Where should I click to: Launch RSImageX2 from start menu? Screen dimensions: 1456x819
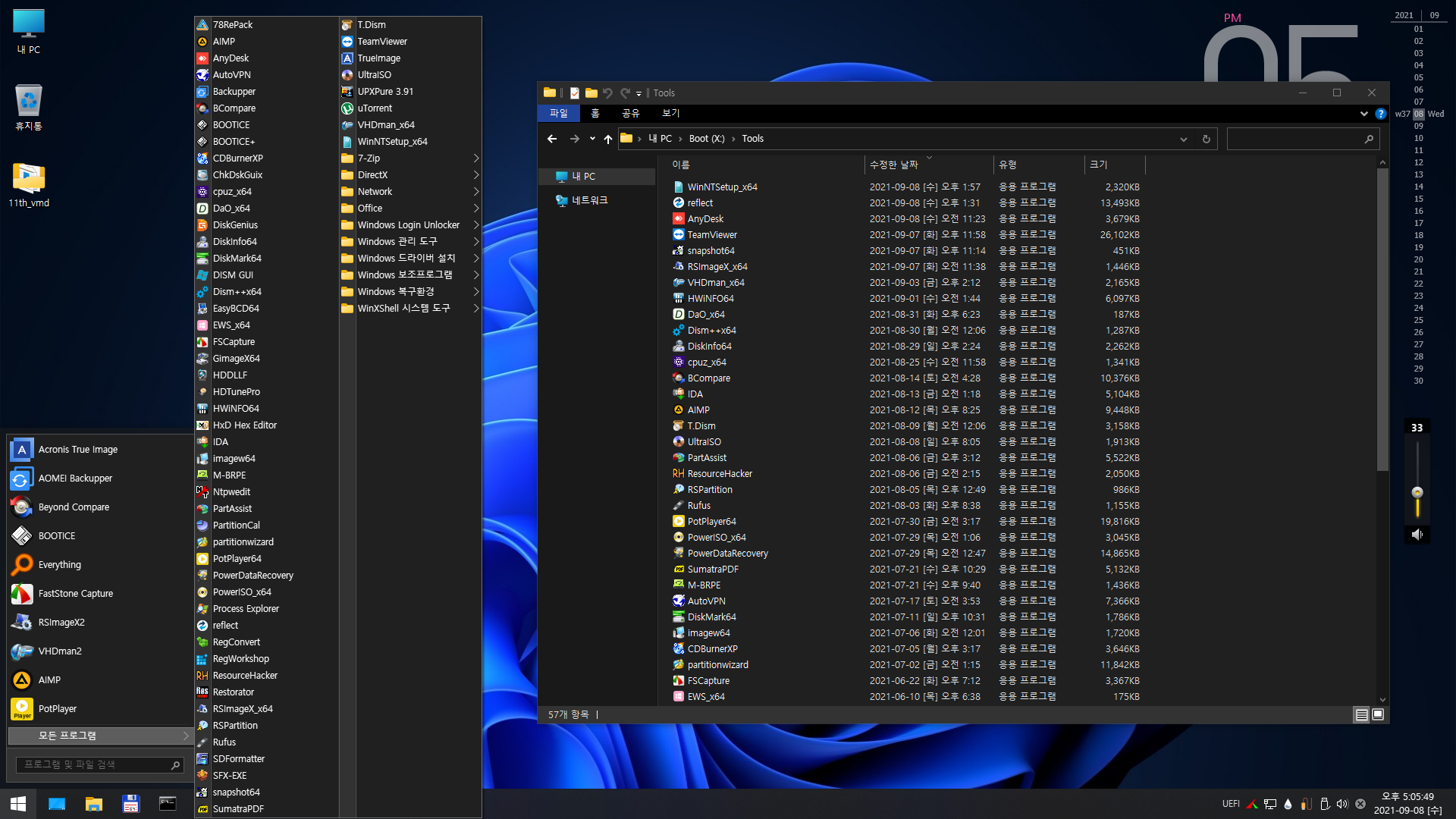[x=99, y=623]
